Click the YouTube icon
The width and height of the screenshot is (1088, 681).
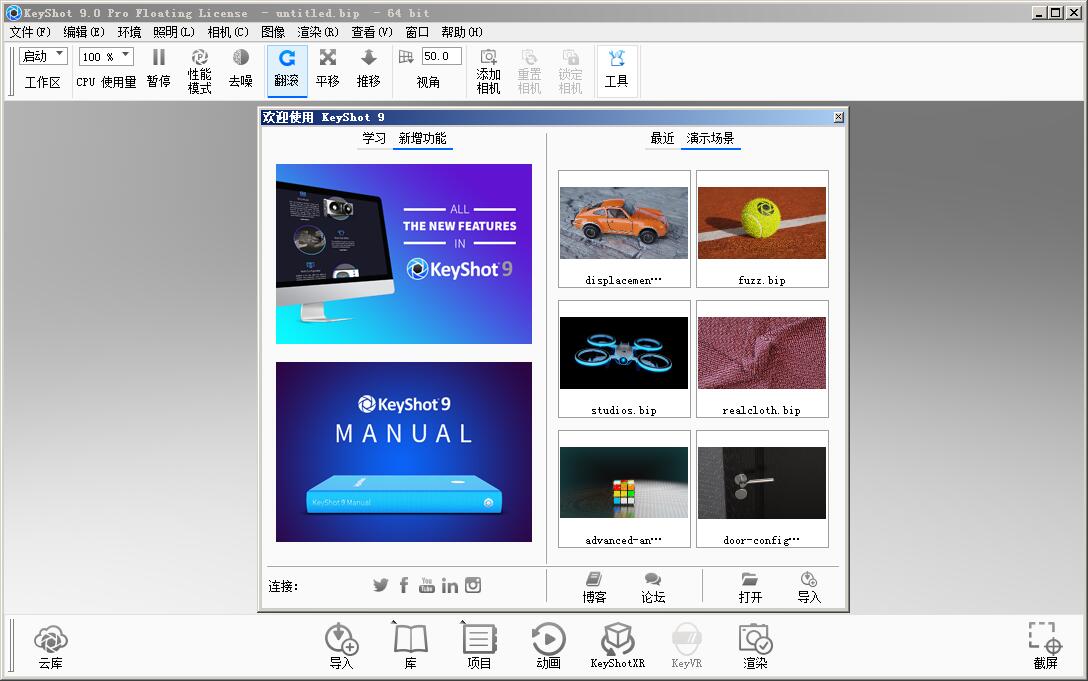(427, 585)
